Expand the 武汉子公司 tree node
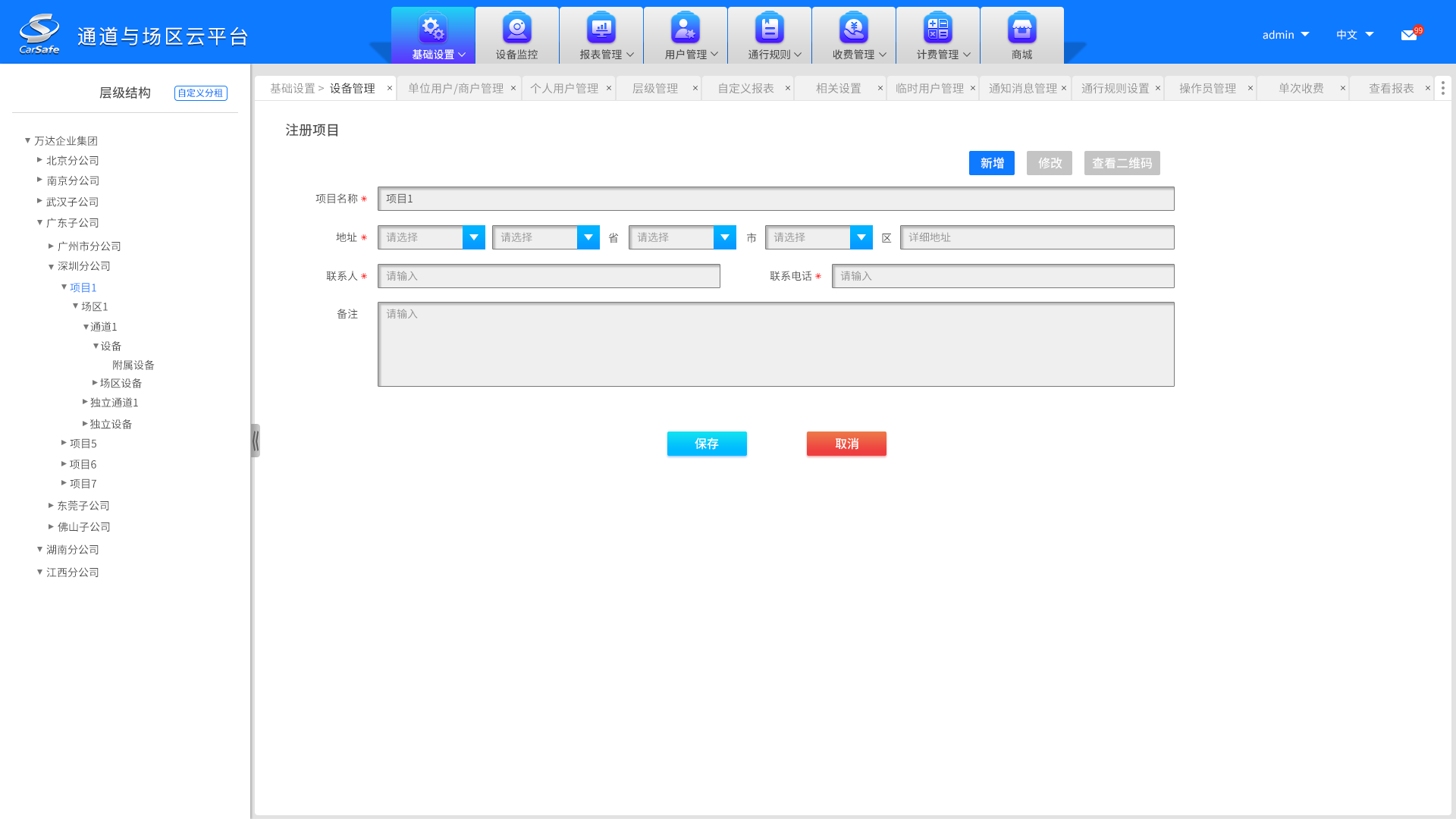1456x819 pixels. coord(40,201)
